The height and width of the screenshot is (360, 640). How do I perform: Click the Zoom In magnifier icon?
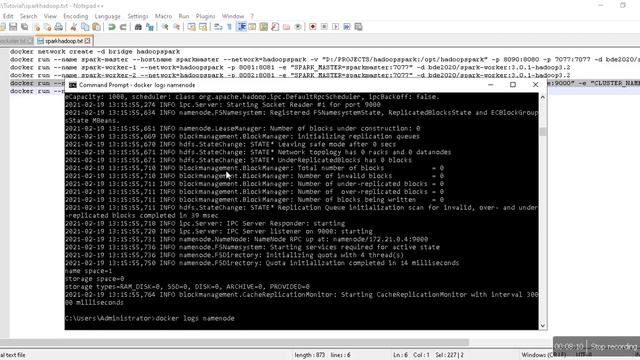(165, 27)
